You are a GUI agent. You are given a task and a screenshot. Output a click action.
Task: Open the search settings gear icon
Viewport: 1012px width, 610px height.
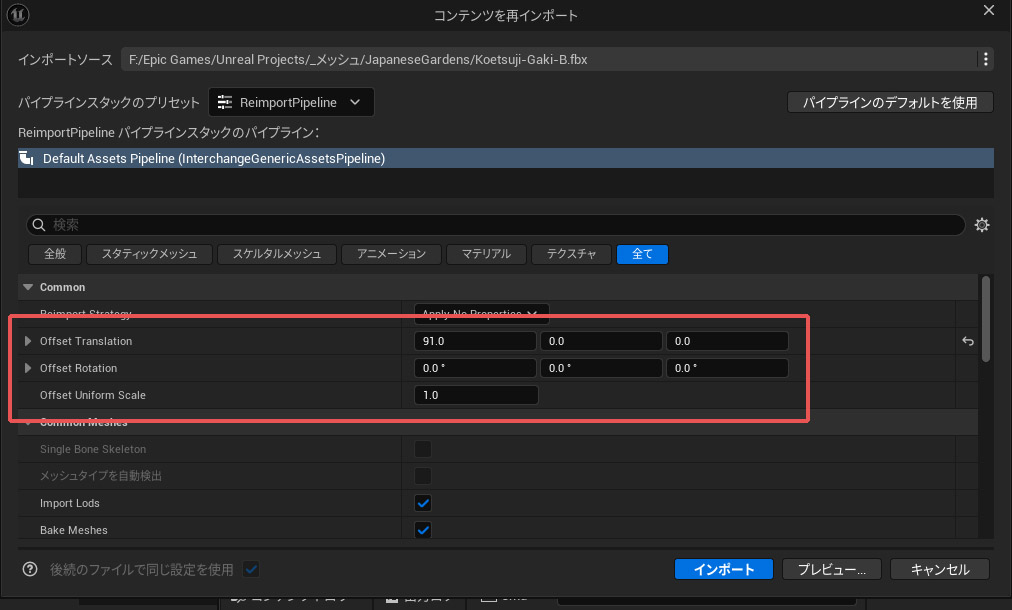982,225
